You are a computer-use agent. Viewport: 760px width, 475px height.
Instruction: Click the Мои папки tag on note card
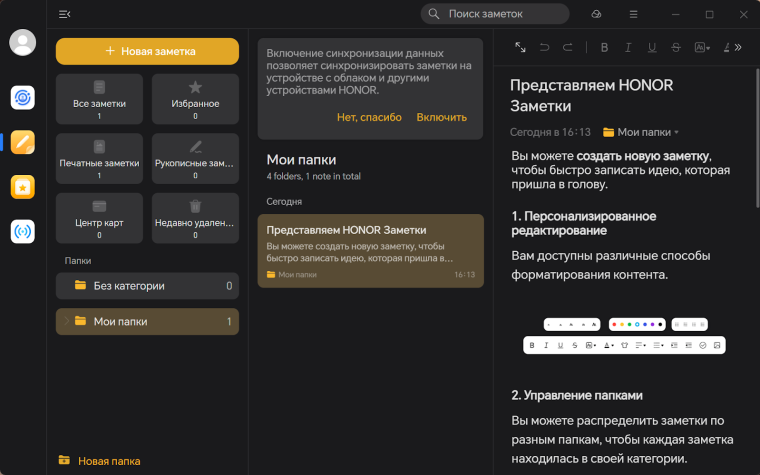[292, 275]
